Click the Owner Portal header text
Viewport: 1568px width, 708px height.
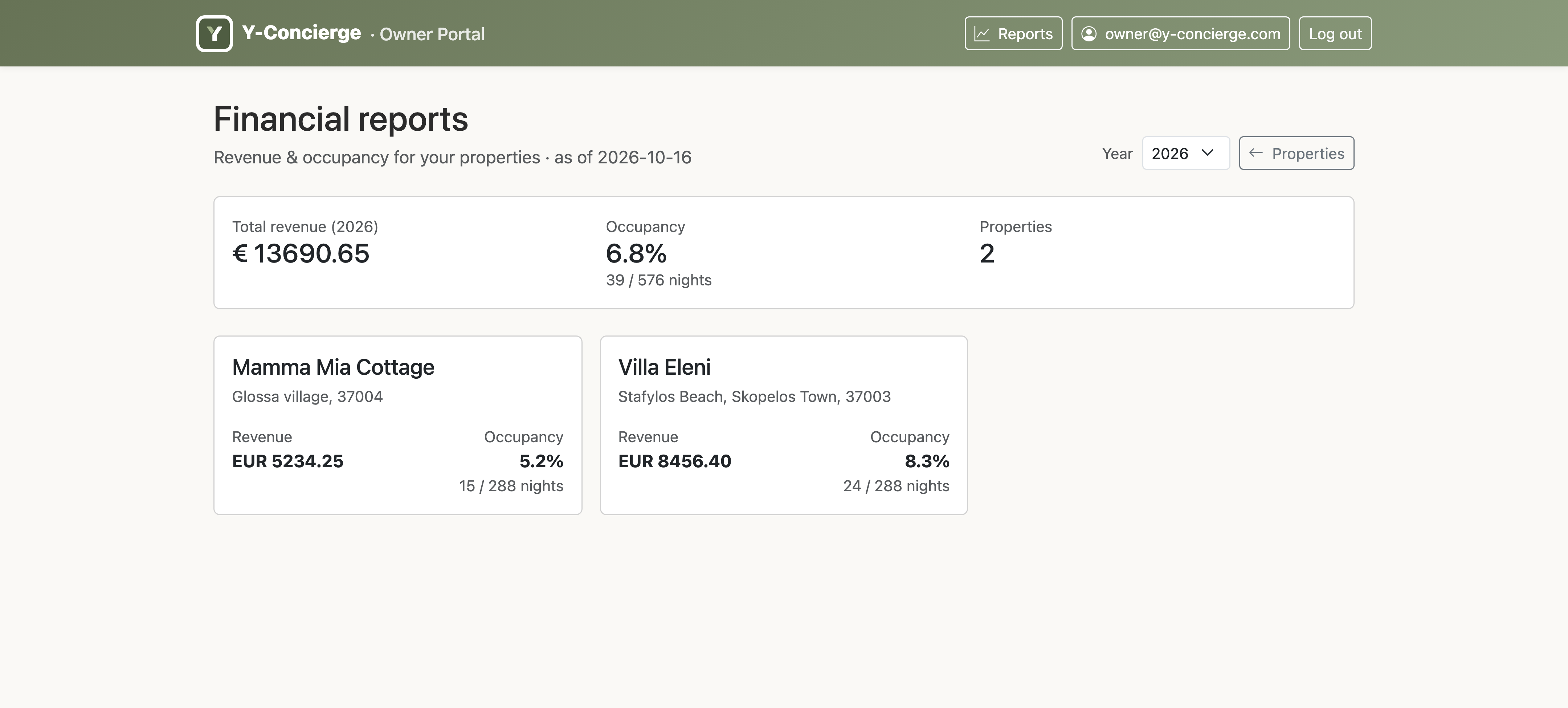point(432,34)
